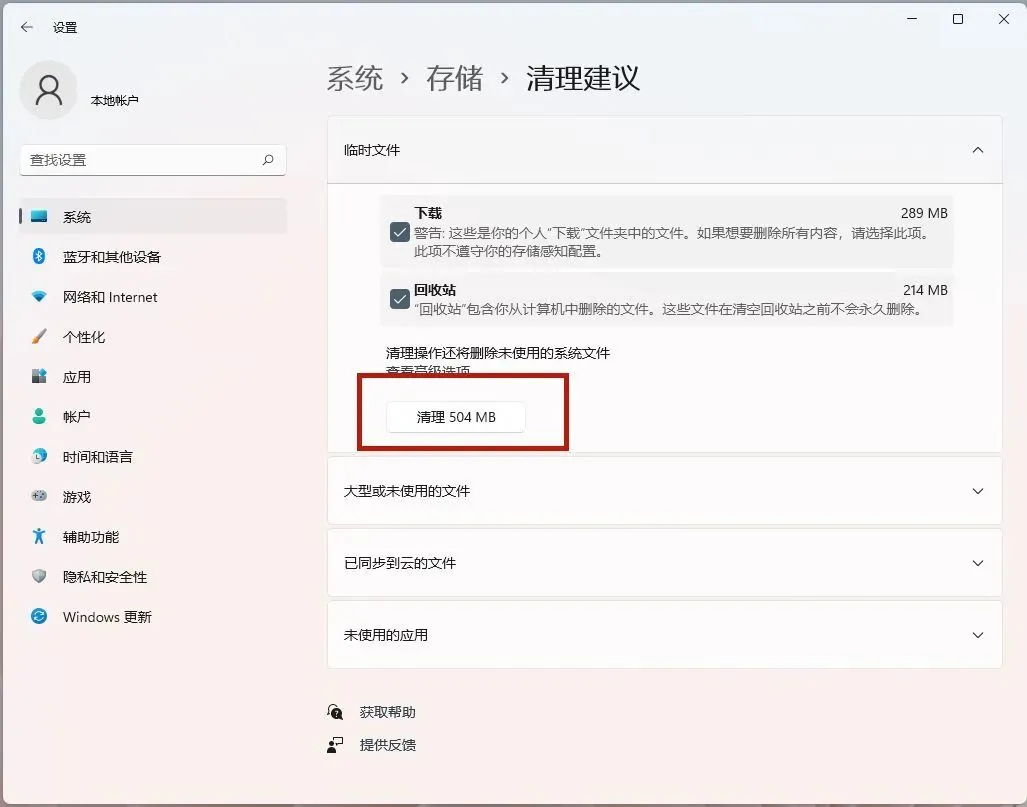Screen dimensions: 1027x807
Task: Select 系统 in the left sidebar
Action: [79, 216]
